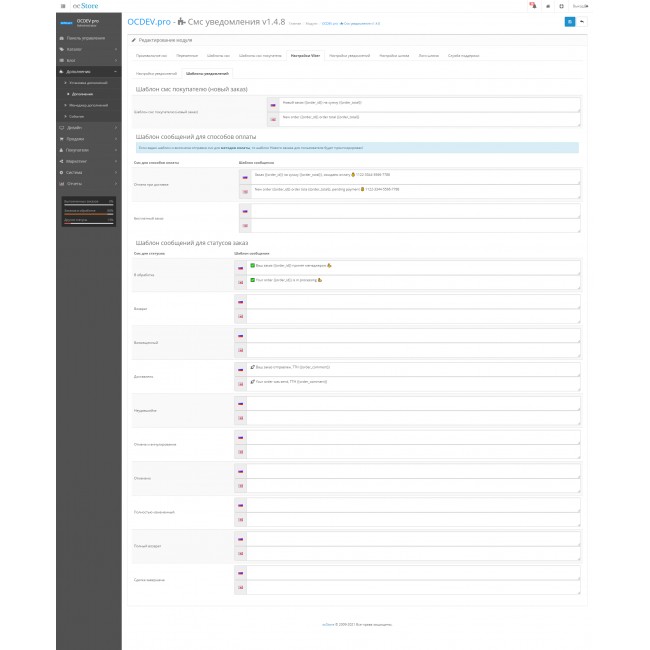Click the back arrow icon beside save
650x650 pixels.
(x=582, y=21)
